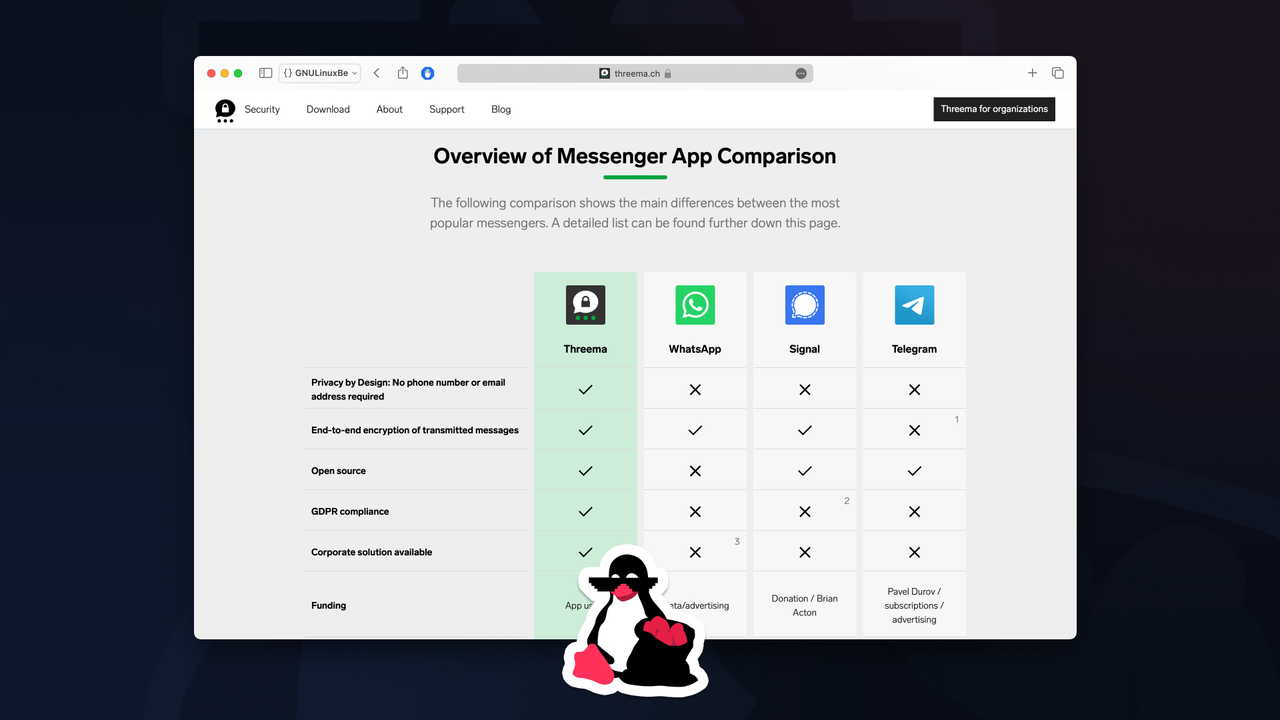Click the Threema column label
1280x720 pixels.
click(x=585, y=349)
